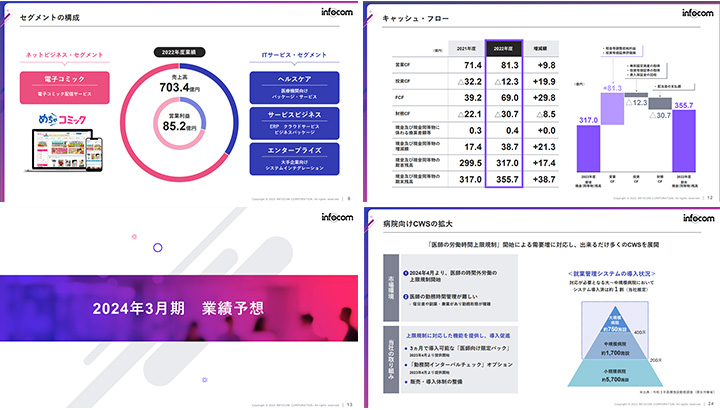Click the +38.7 table cell

click(544, 180)
